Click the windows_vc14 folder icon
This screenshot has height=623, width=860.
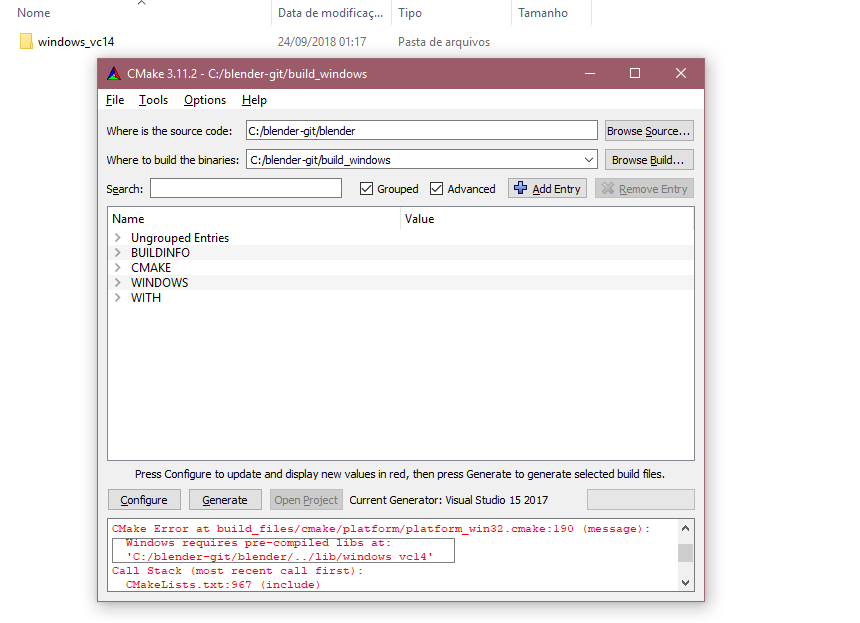pos(26,42)
